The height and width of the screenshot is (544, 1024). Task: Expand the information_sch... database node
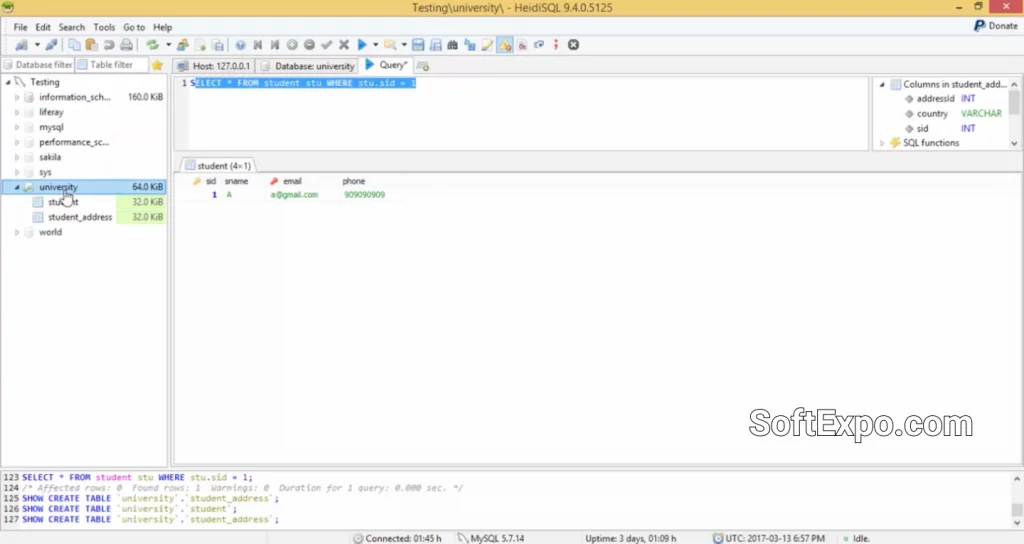(17, 97)
